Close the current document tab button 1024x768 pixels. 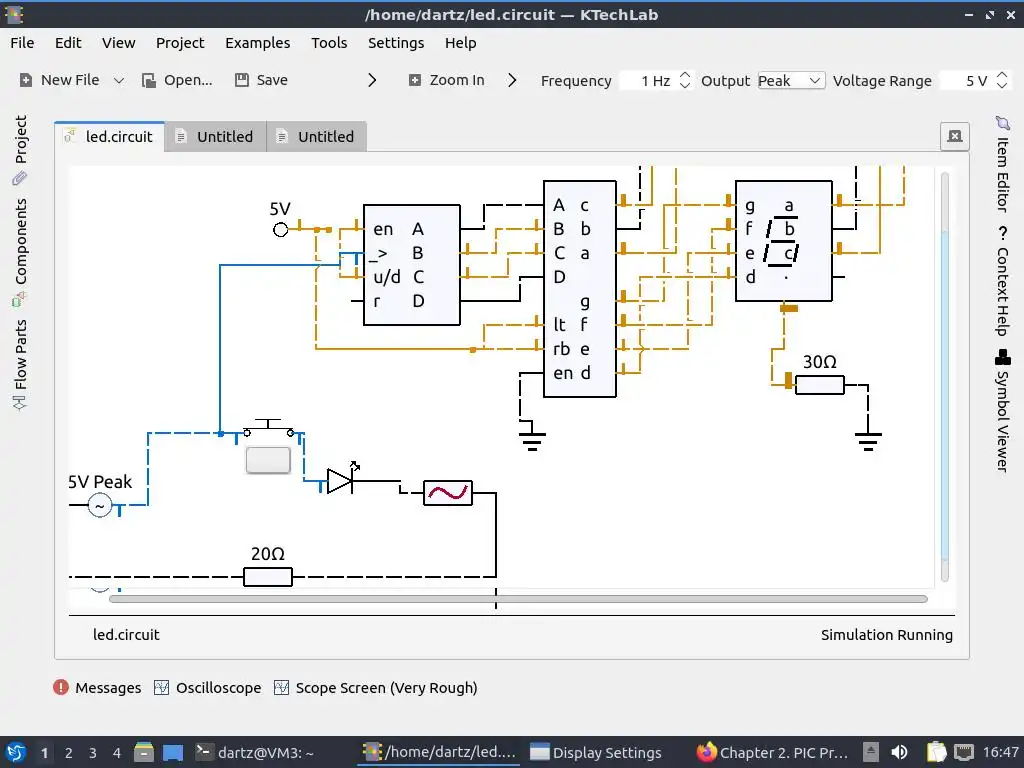point(954,136)
